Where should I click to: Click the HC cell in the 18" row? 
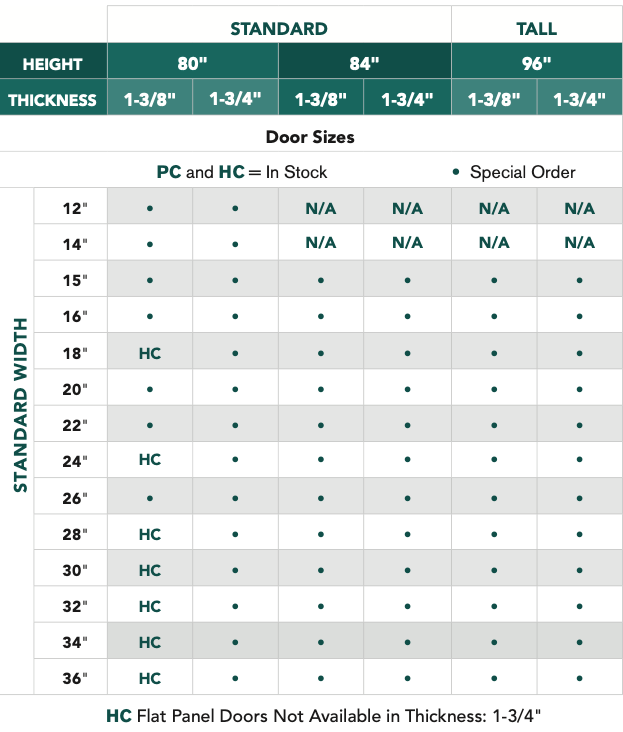(x=150, y=353)
